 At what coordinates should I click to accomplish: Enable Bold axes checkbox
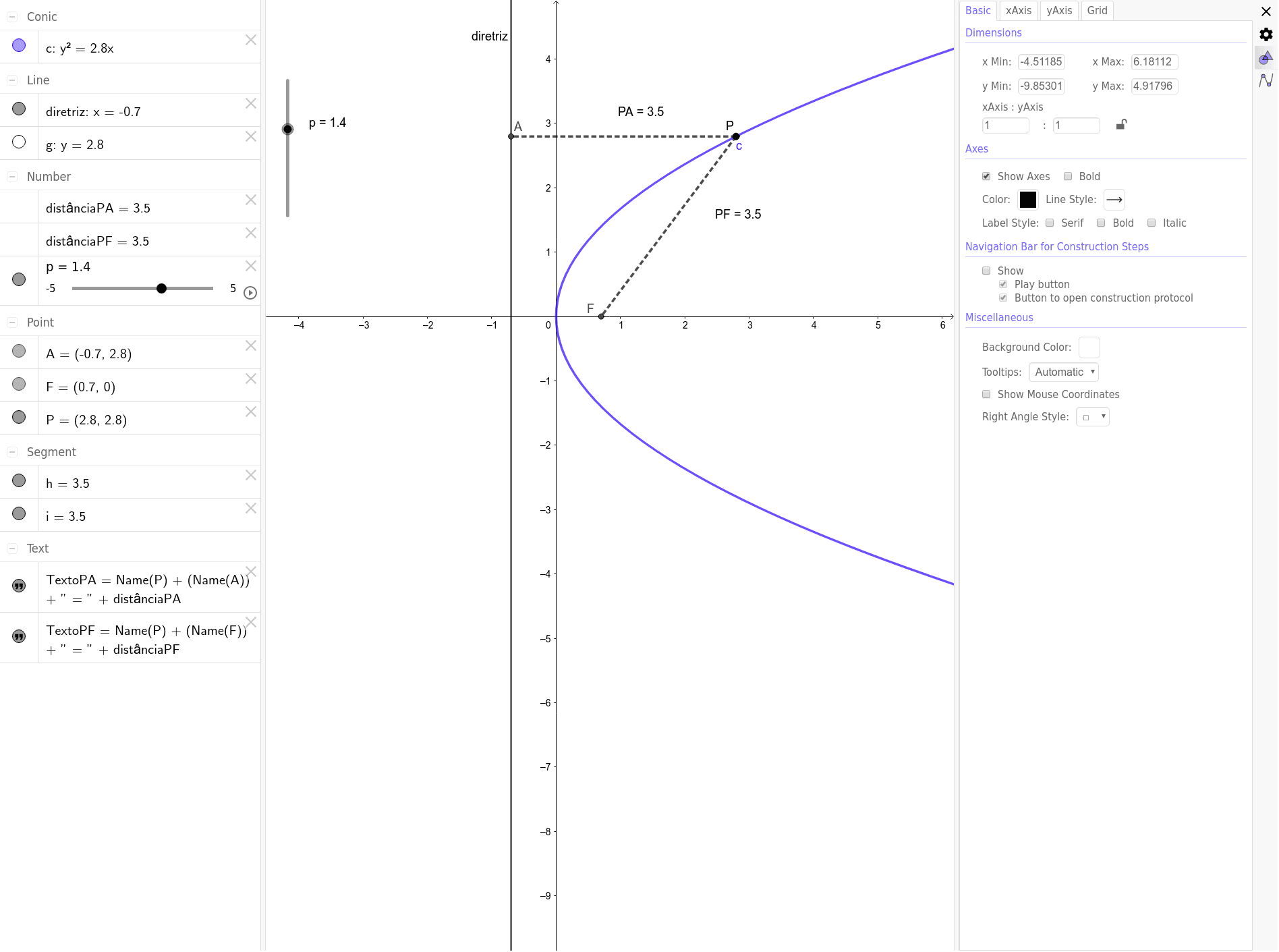pos(1068,176)
